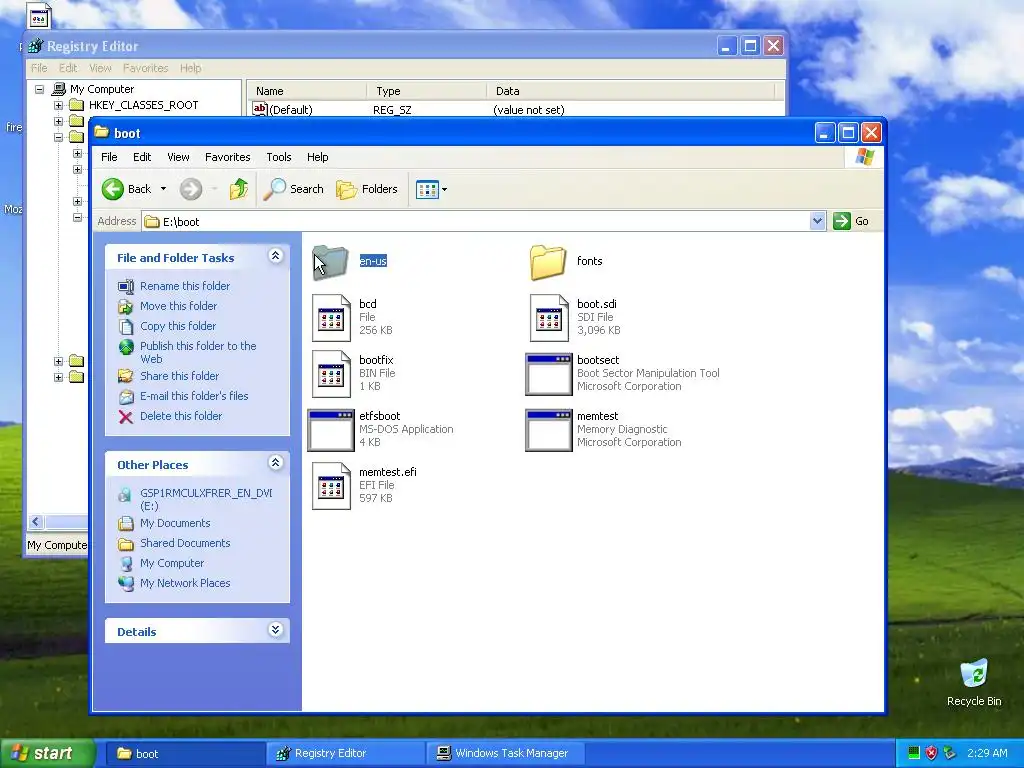Screen dimensions: 1024x768
Task: Click Share this folder link
Action: (180, 376)
